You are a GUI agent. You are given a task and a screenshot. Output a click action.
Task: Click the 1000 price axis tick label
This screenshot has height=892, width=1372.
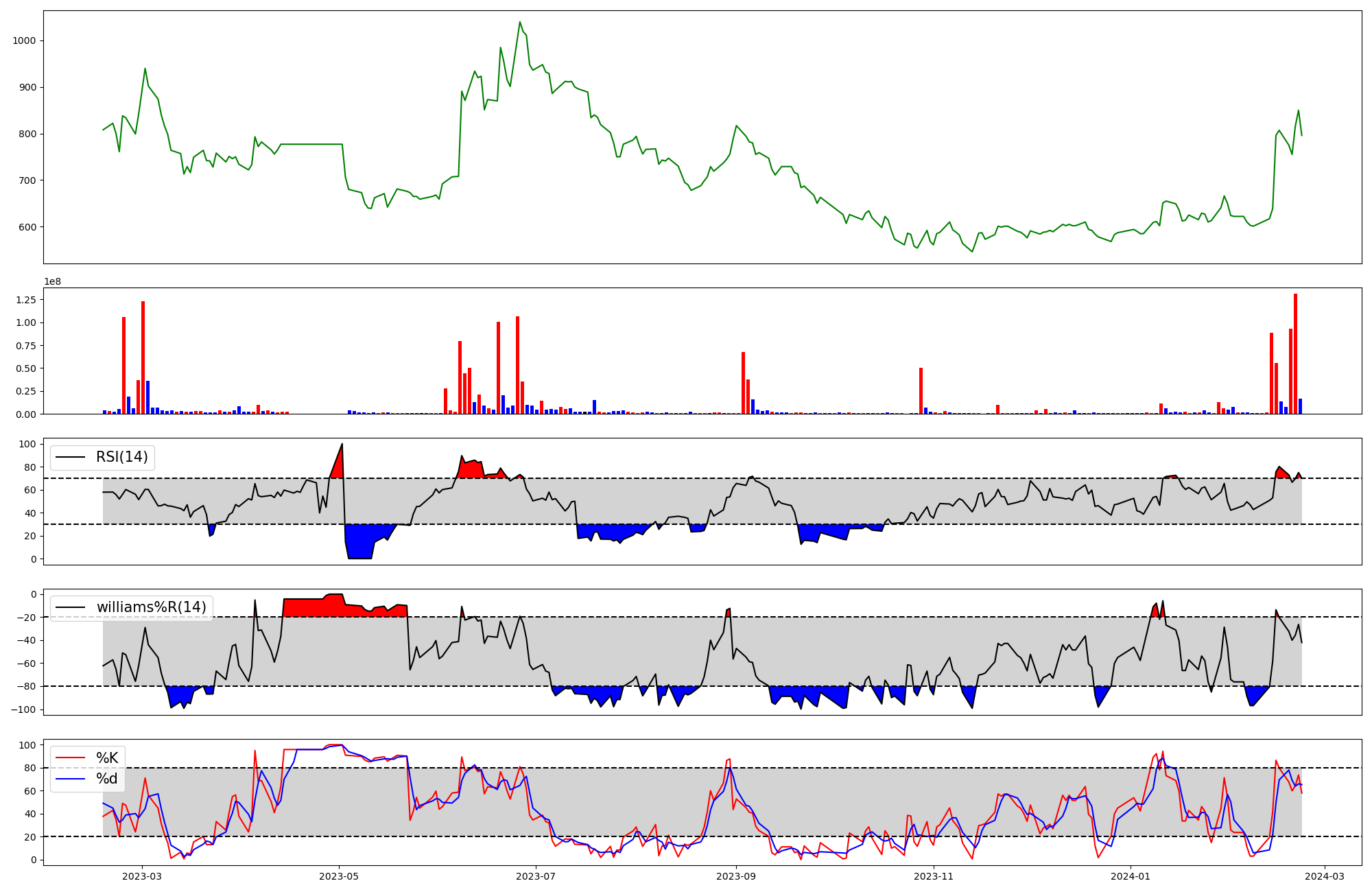(x=23, y=40)
